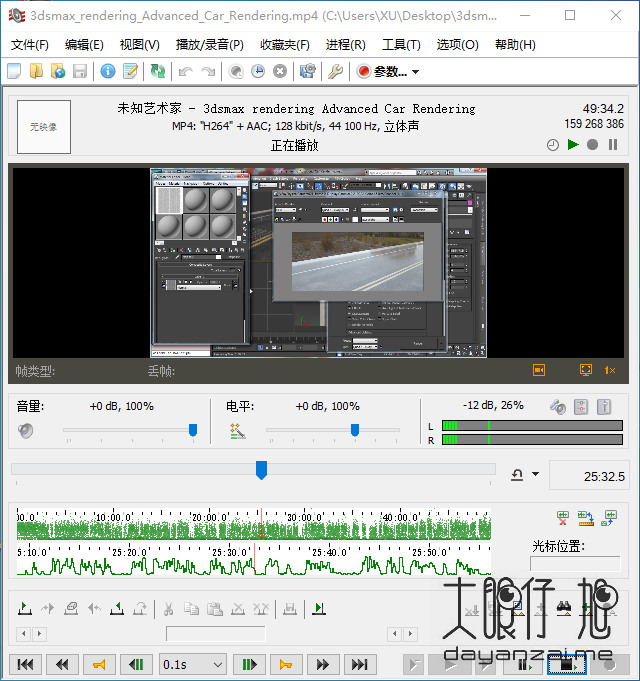The height and width of the screenshot is (681, 640).
Task: Fast forward with the double right arrow
Action: coord(322,664)
